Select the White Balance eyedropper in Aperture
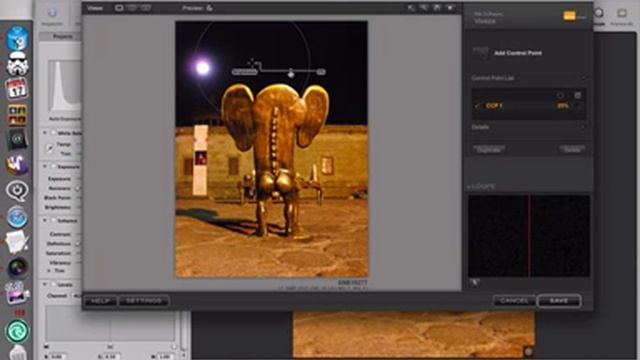Screen dimensions: 640x360 click(50, 149)
